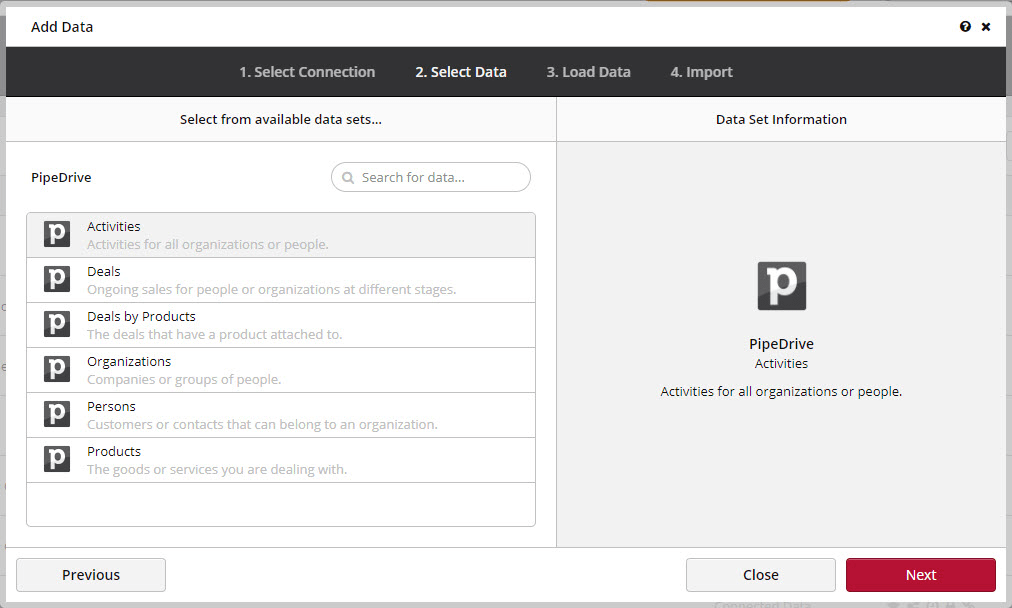The image size is (1012, 608).
Task: Click the 'Select from available data sets...' header
Action: pos(281,119)
